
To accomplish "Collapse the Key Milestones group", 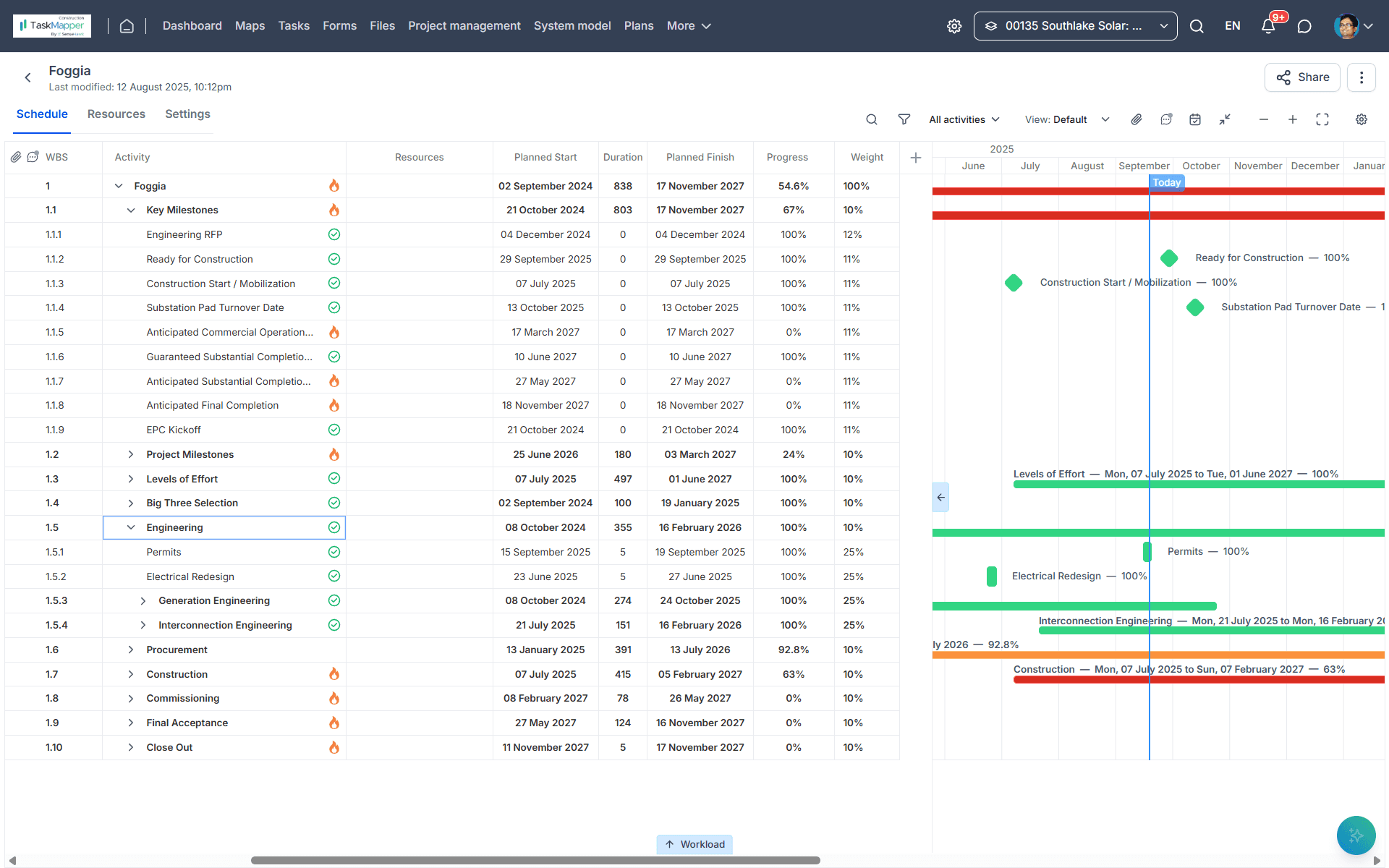I will pyautogui.click(x=131, y=210).
